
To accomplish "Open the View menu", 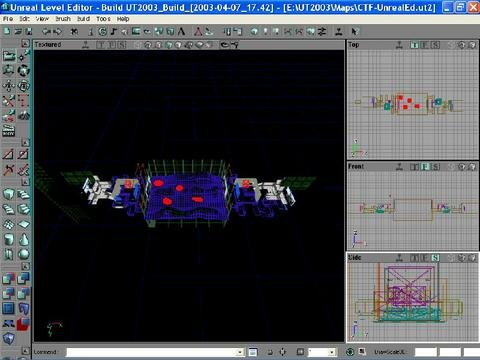I will click(x=42, y=19).
